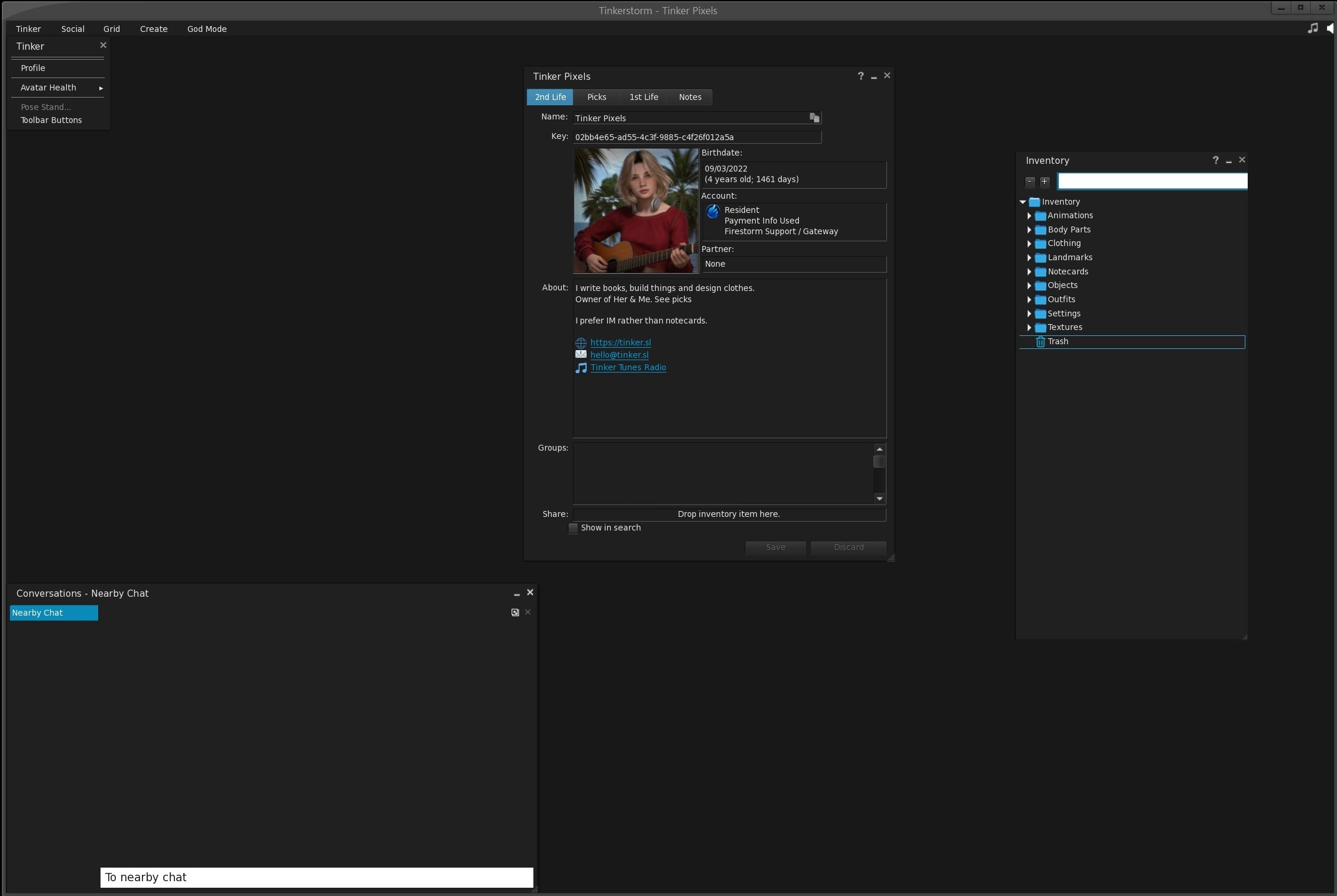The height and width of the screenshot is (896, 1337).
Task: Enable the Show in search checkbox
Action: tap(573, 528)
